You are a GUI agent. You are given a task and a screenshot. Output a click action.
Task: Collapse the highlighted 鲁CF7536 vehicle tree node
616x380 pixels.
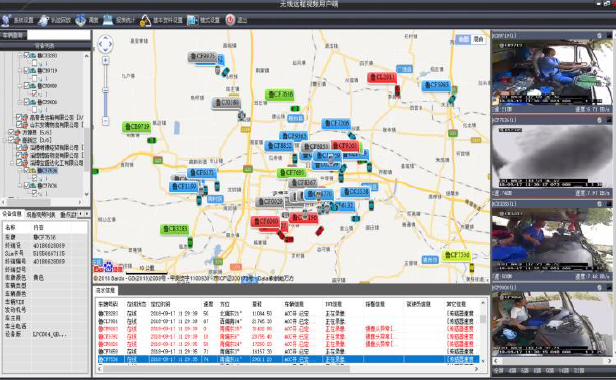20,171
